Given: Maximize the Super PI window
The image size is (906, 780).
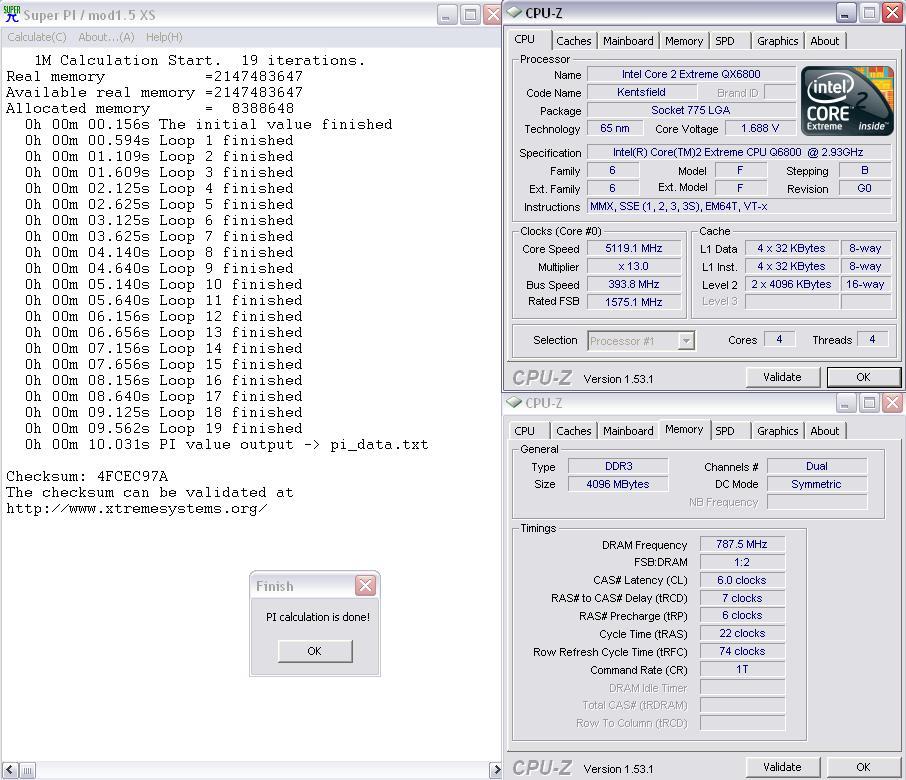Looking at the screenshot, I should [470, 14].
